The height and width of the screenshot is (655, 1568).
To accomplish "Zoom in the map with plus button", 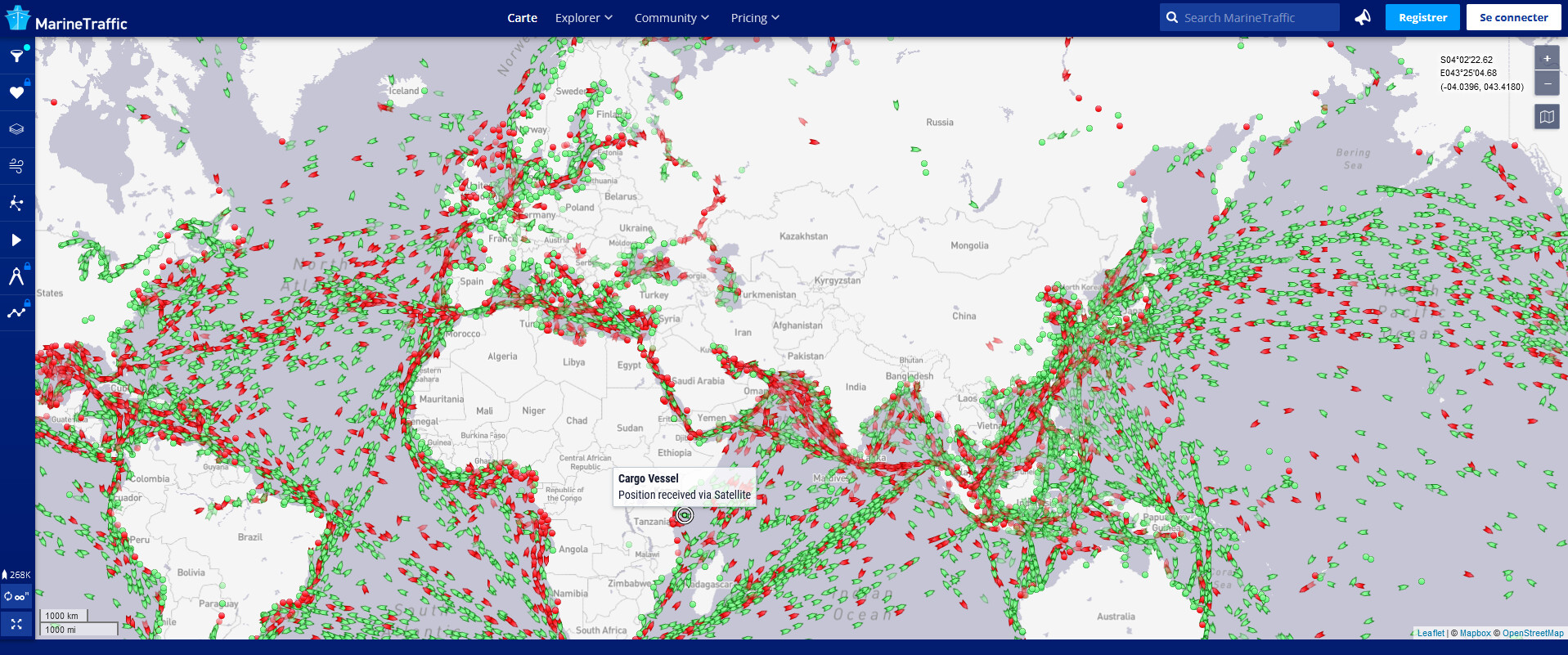I will pos(1546,59).
